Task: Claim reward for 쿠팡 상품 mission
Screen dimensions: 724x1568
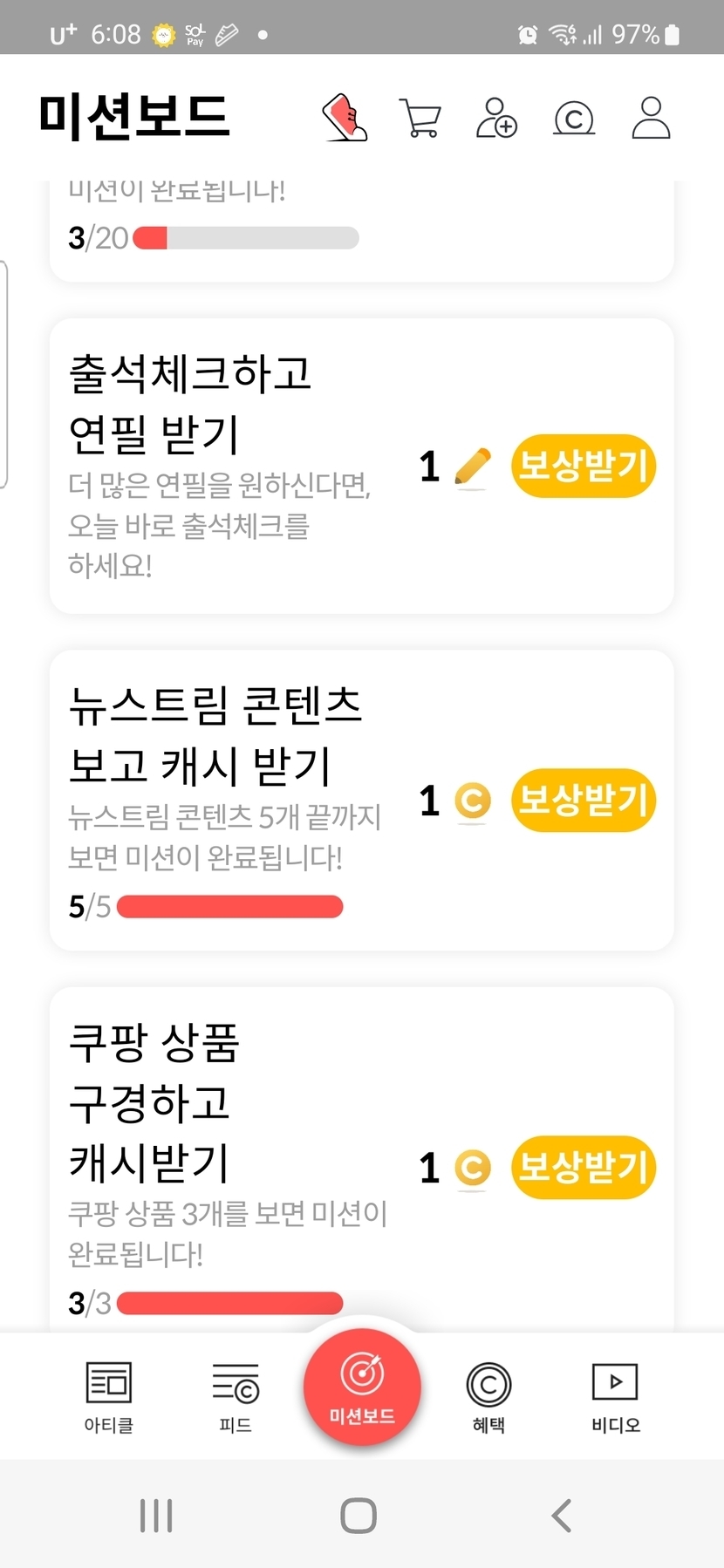Action: point(583,1167)
